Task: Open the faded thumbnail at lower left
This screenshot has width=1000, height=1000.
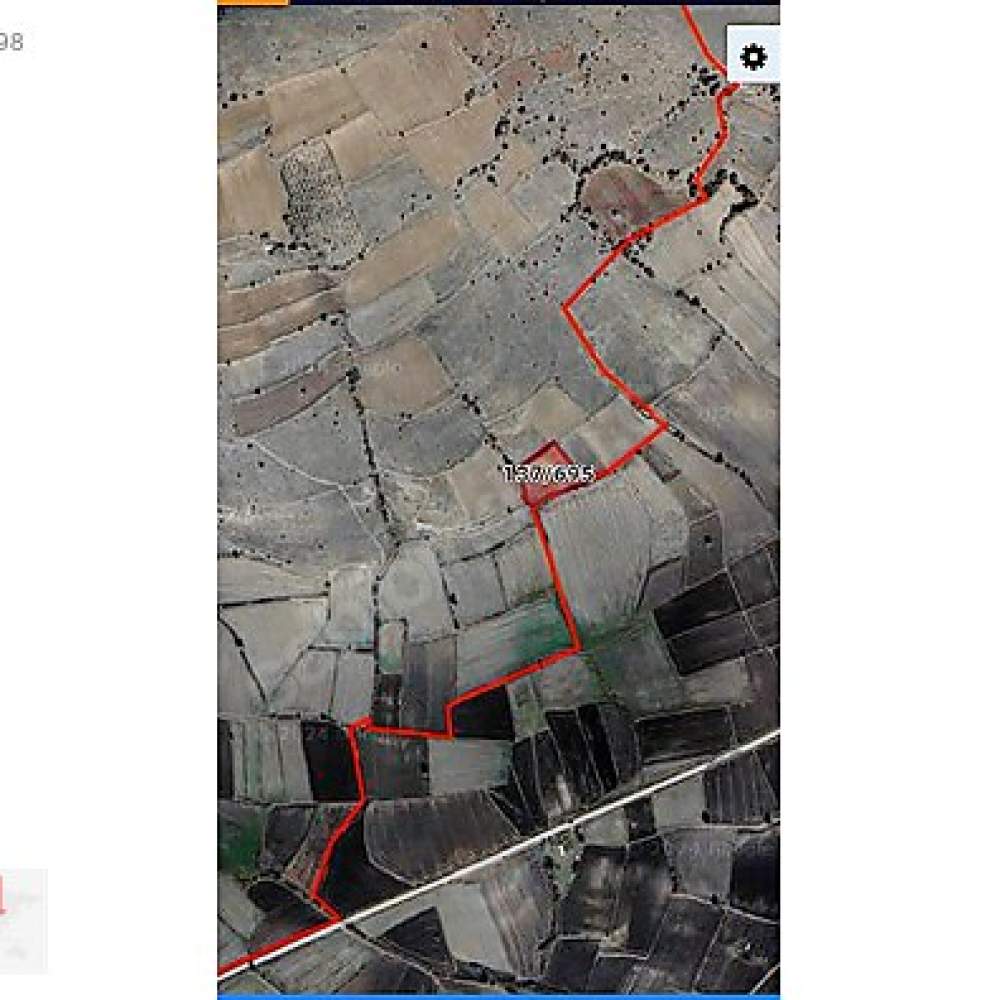Action: pos(23,920)
